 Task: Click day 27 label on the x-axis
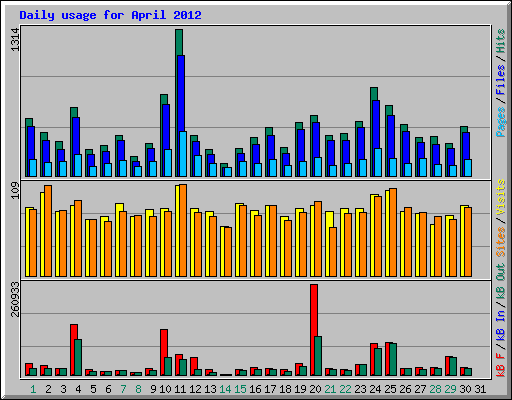[x=420, y=389]
